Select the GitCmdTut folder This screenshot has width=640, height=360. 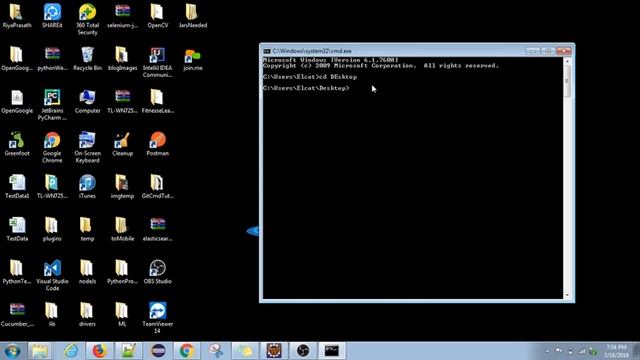pos(158,187)
